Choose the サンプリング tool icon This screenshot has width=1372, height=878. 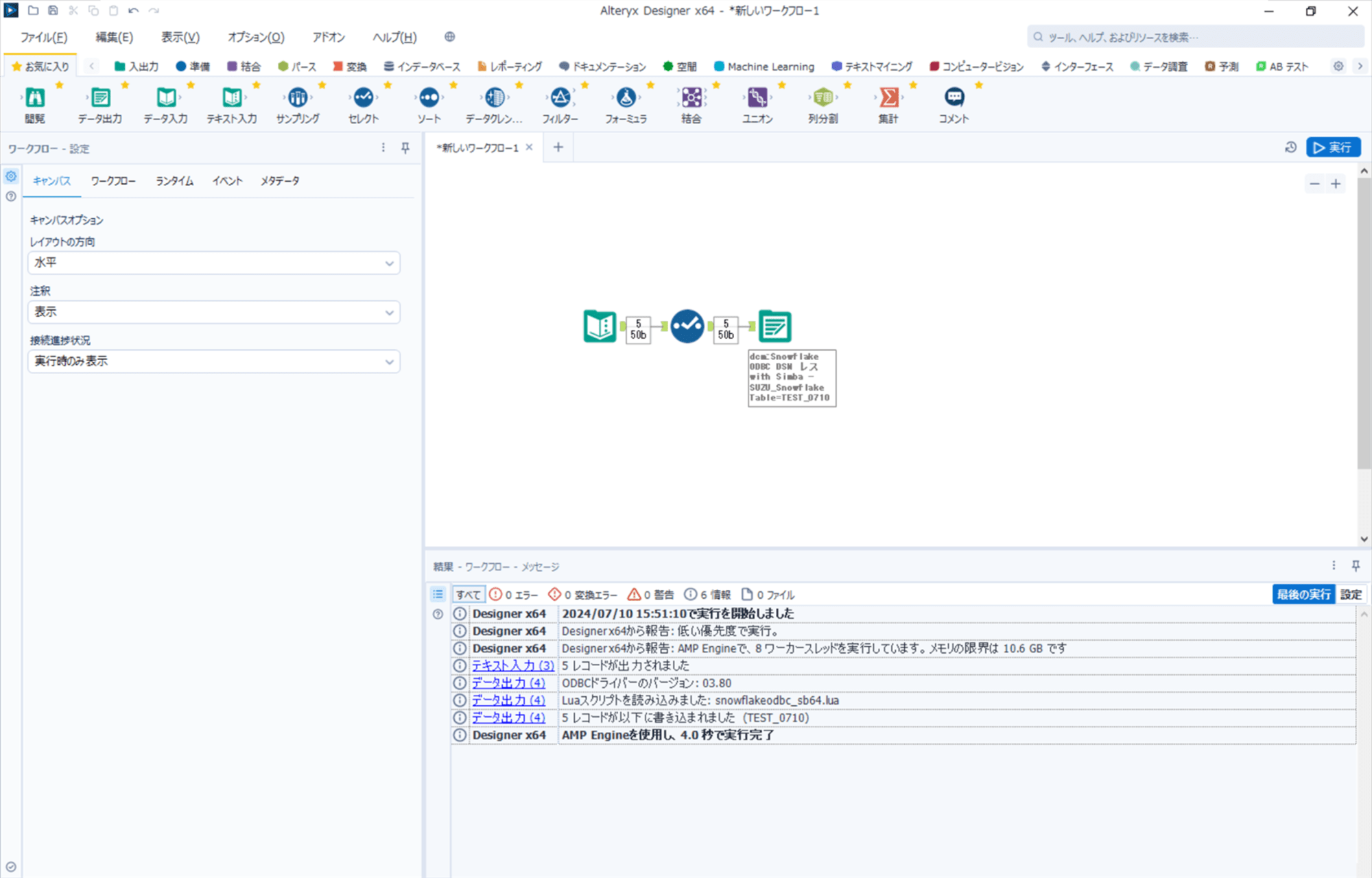tap(298, 97)
